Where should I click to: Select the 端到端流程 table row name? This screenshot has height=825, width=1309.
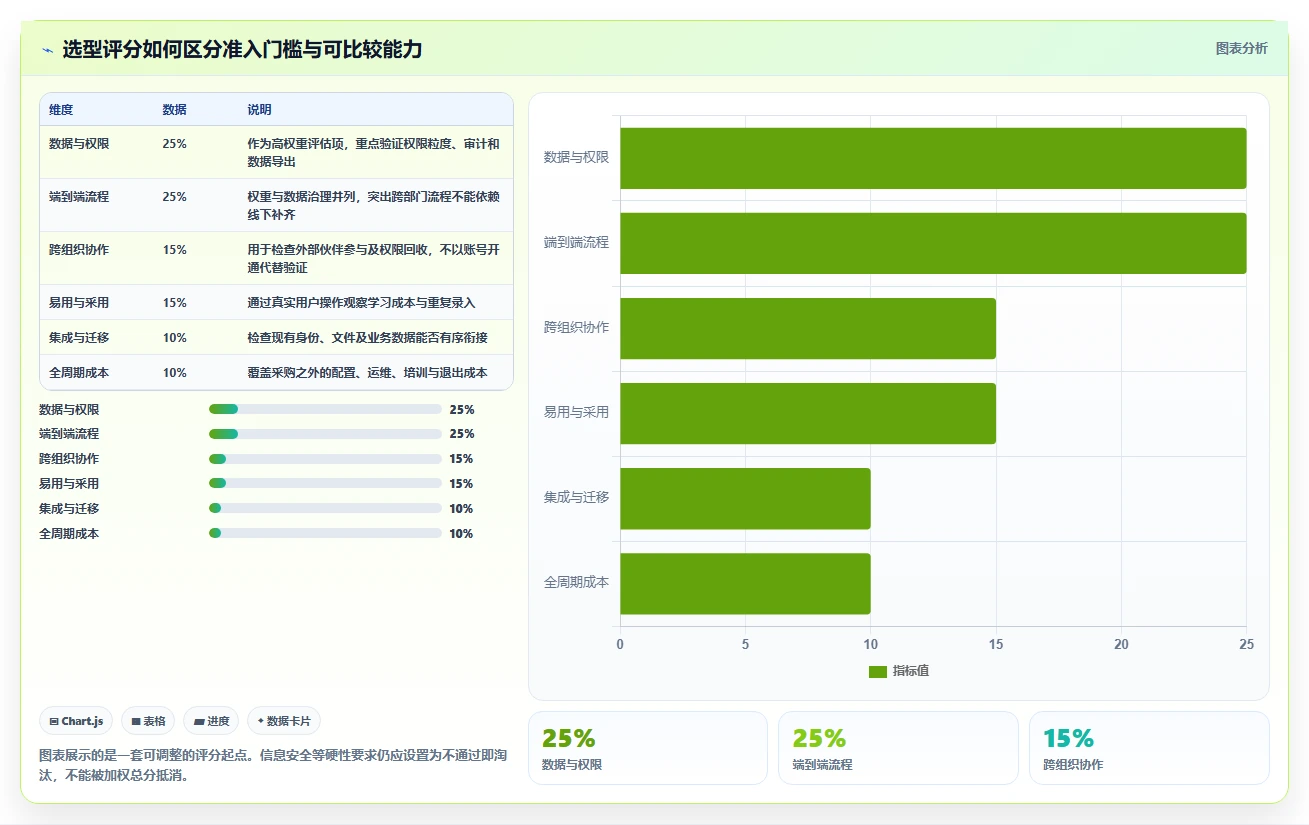tap(79, 197)
